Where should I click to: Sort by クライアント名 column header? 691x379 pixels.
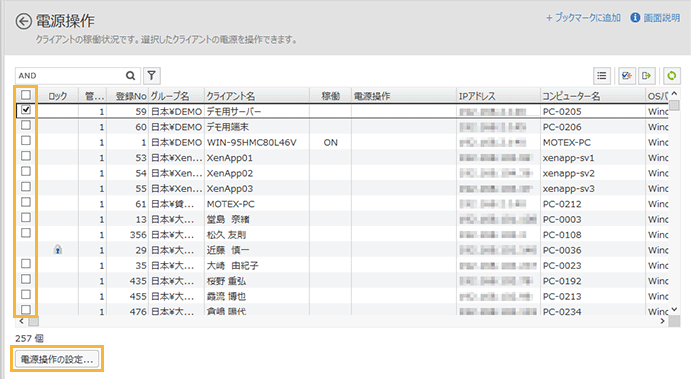point(257,96)
